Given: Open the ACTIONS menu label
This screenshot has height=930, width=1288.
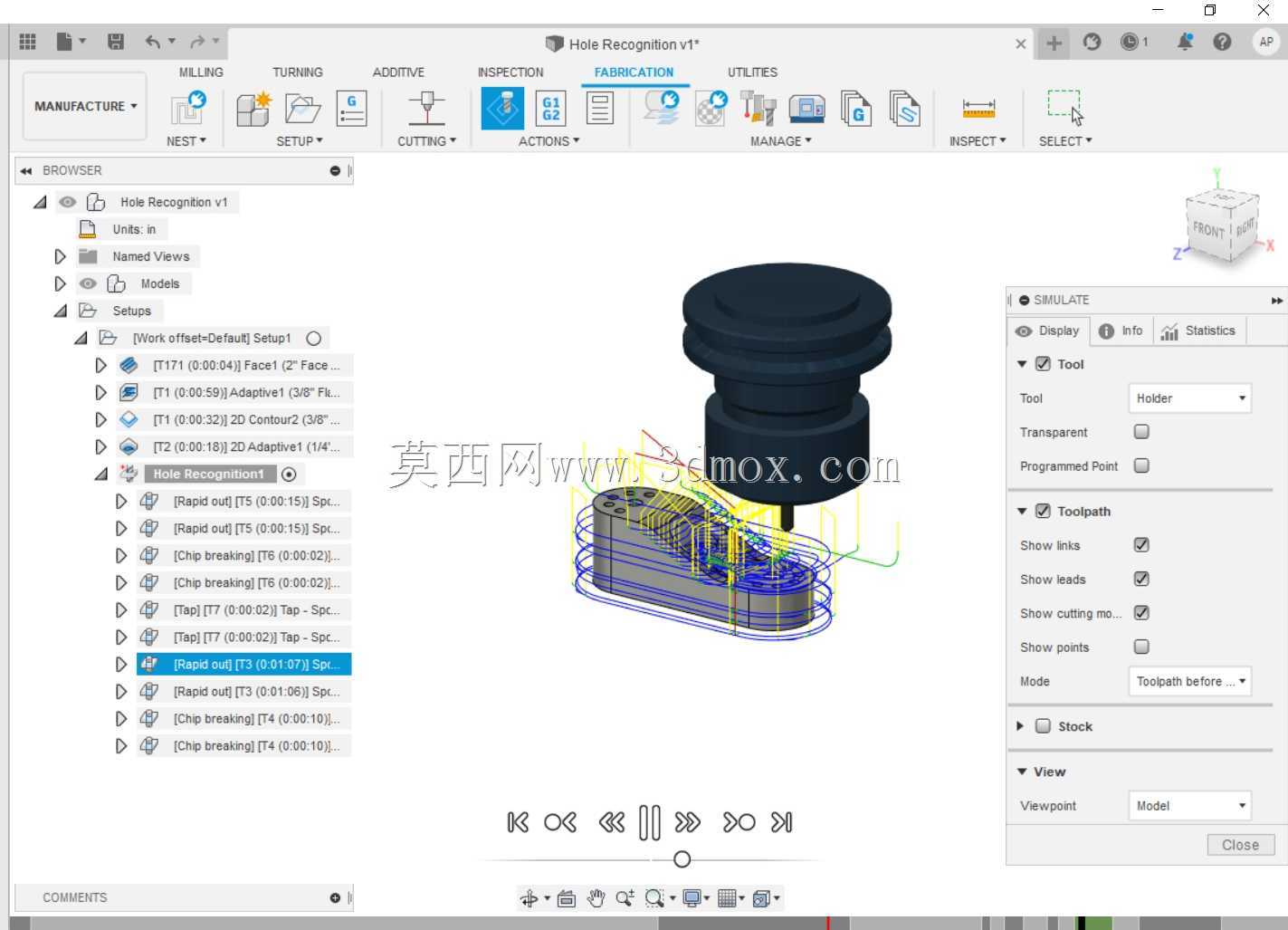Looking at the screenshot, I should click(x=549, y=141).
